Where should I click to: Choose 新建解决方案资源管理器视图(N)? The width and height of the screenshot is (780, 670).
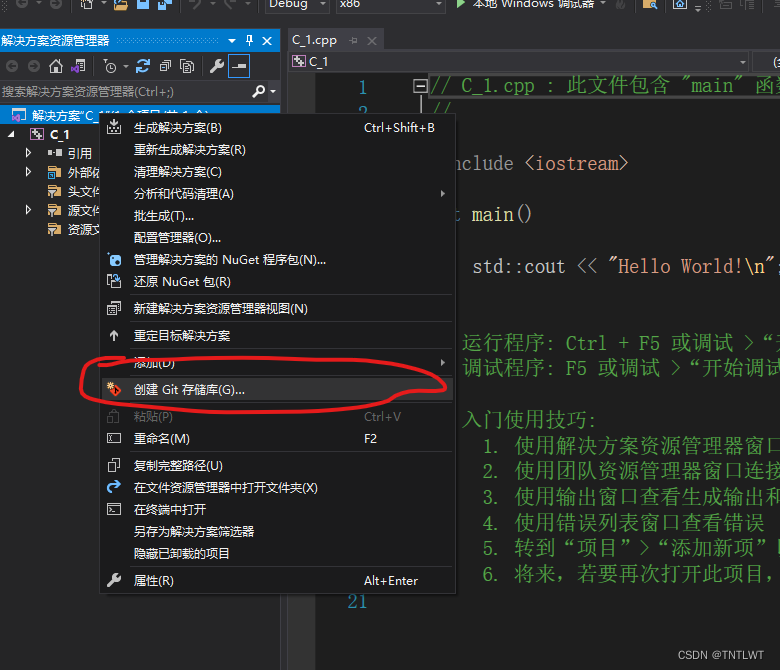point(278,308)
